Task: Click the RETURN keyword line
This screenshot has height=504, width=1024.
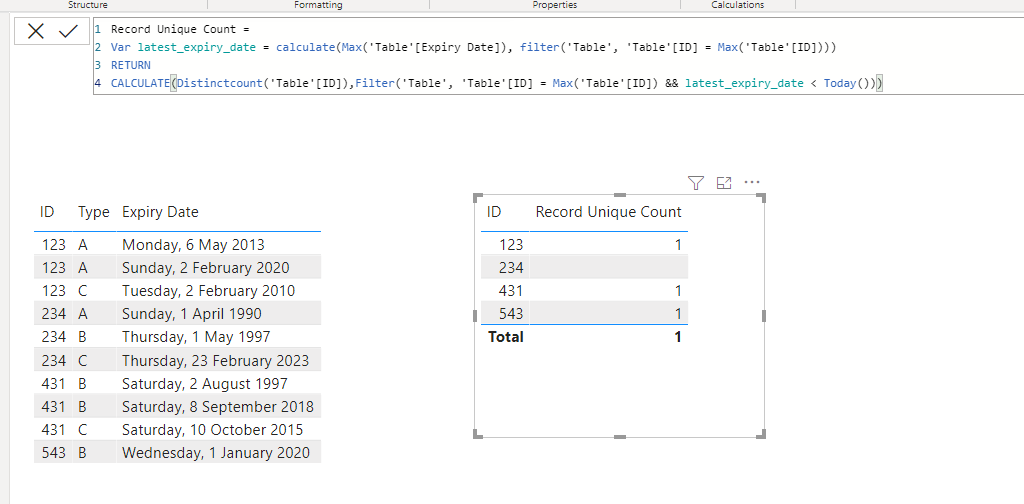Action: [x=131, y=65]
